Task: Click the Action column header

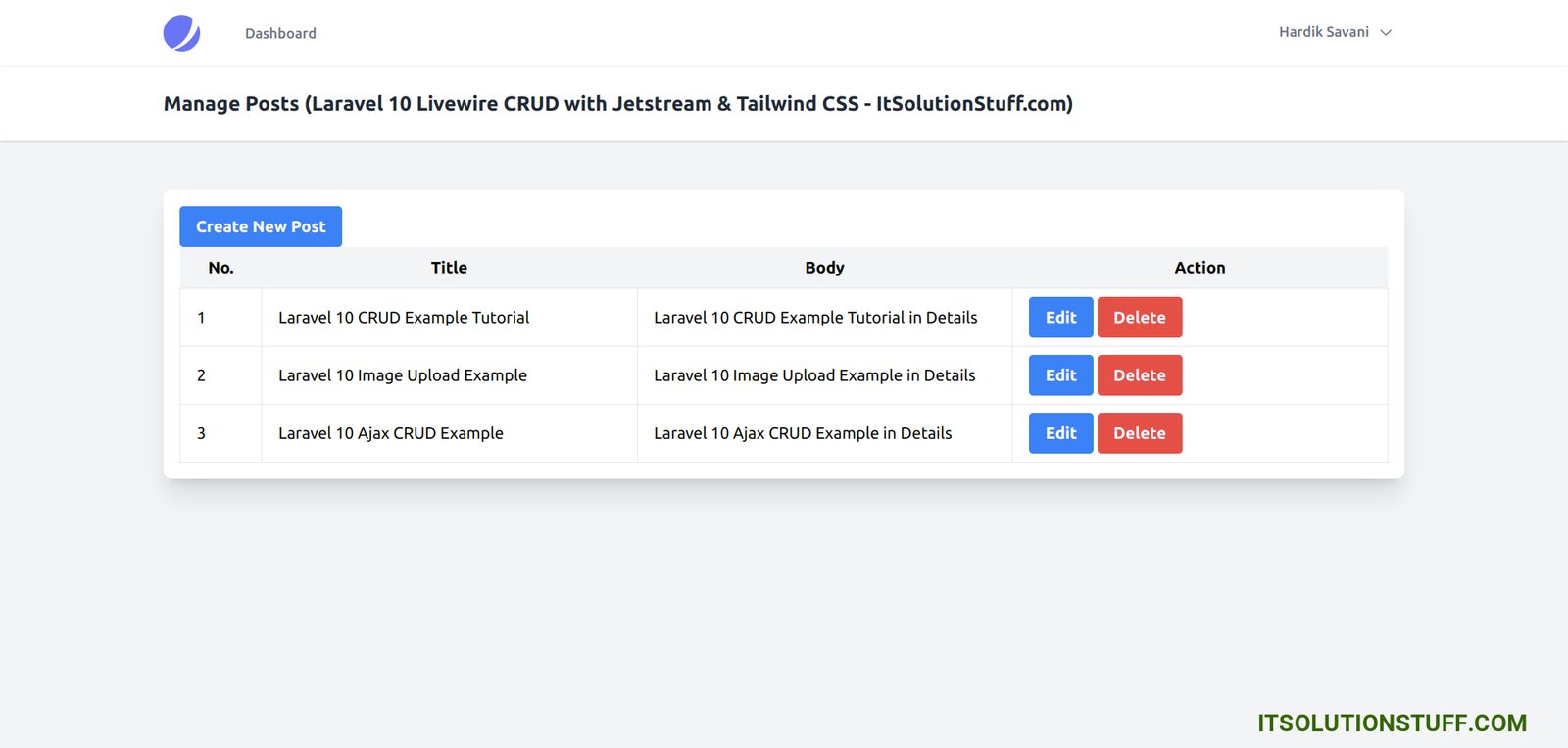Action: click(x=1200, y=268)
